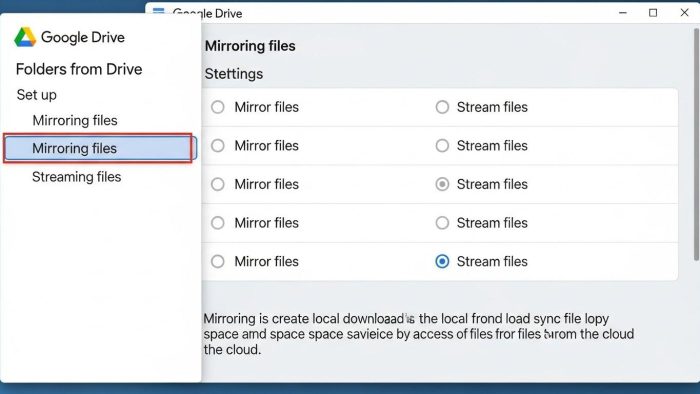Choose Stream files in the second settings row
Viewport: 700px width, 394px height.
click(x=442, y=145)
